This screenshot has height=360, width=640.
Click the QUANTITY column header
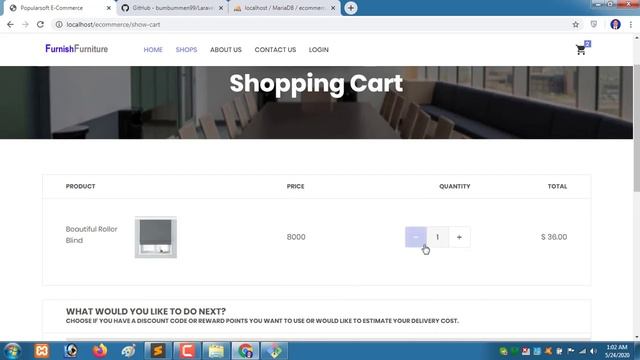pos(455,186)
